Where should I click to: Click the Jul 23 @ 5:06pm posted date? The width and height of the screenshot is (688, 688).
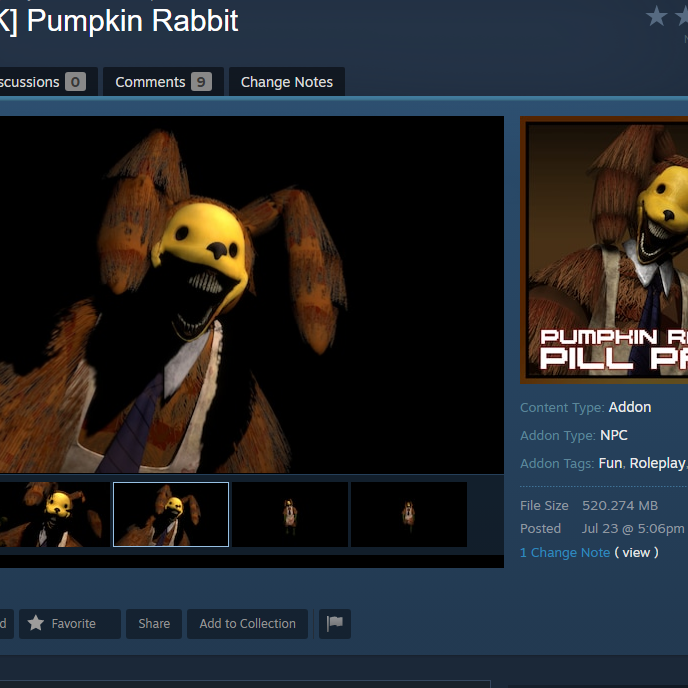(x=633, y=528)
